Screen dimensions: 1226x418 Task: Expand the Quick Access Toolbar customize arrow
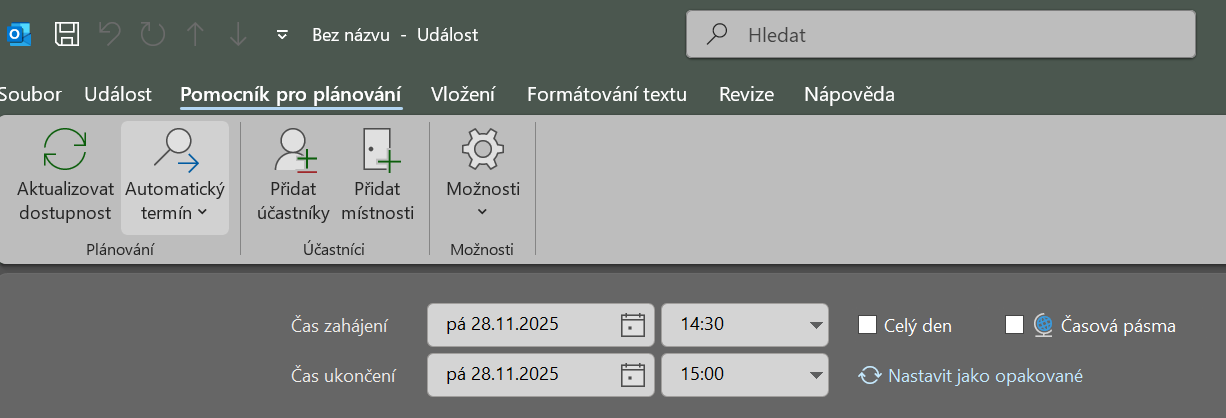(282, 35)
